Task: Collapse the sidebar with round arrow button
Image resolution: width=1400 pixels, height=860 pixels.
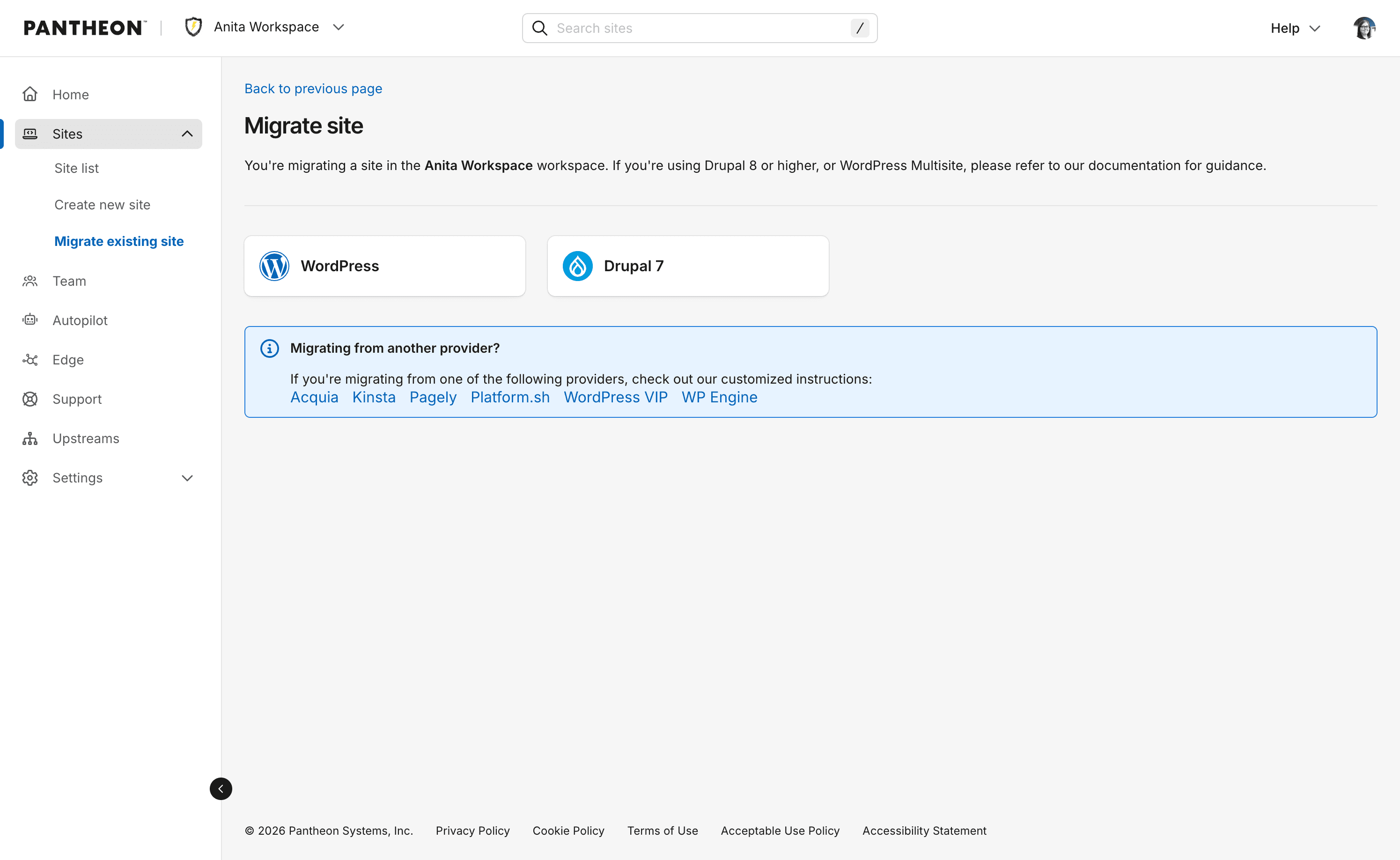Action: (221, 789)
